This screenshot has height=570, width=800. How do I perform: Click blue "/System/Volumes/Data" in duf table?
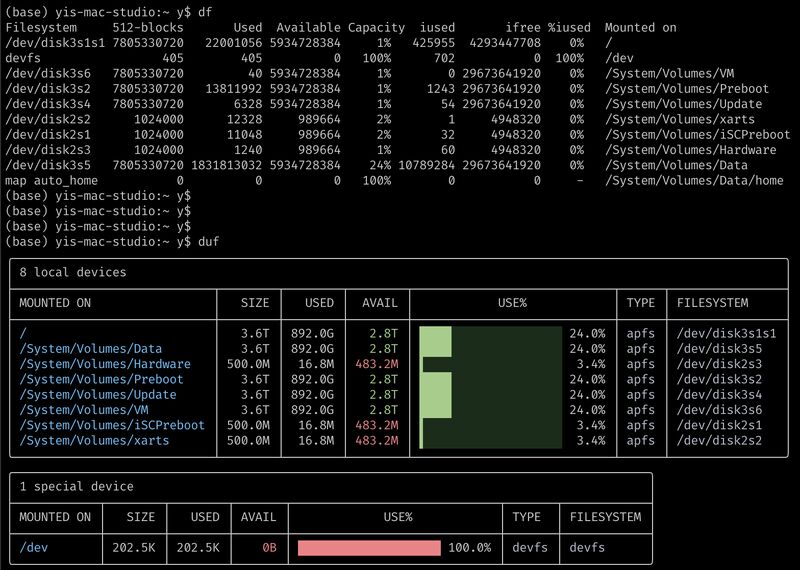click(91, 349)
